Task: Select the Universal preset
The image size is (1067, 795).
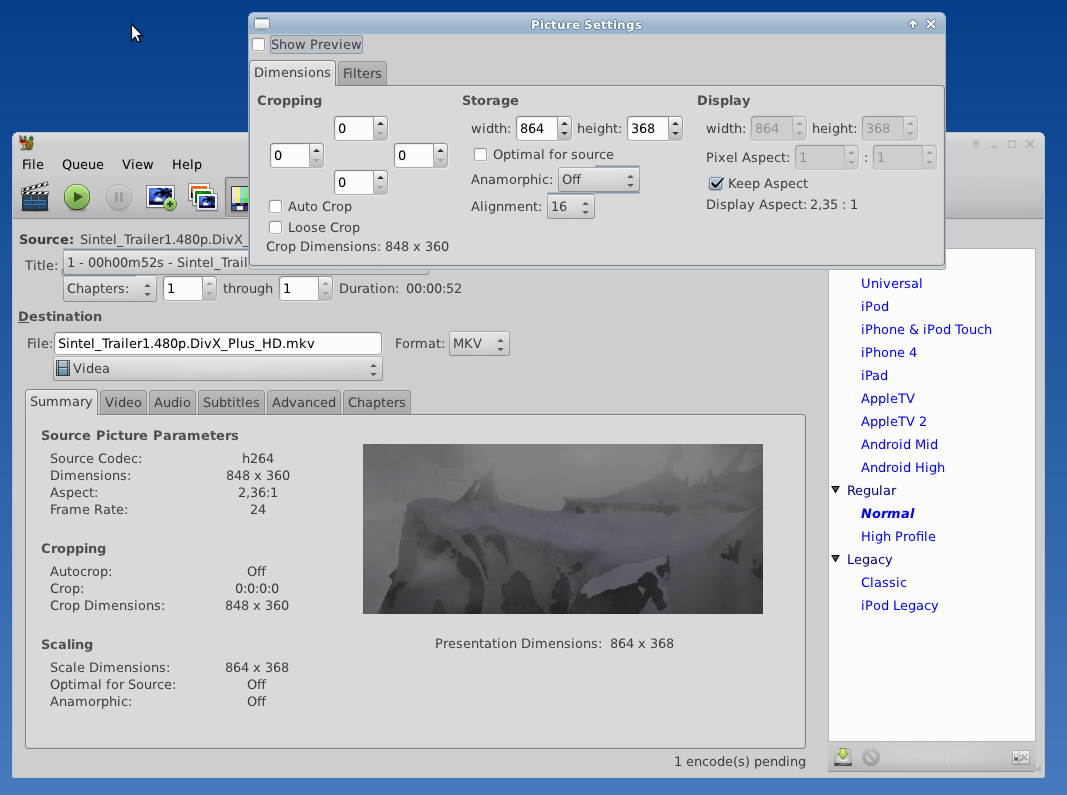Action: click(891, 283)
